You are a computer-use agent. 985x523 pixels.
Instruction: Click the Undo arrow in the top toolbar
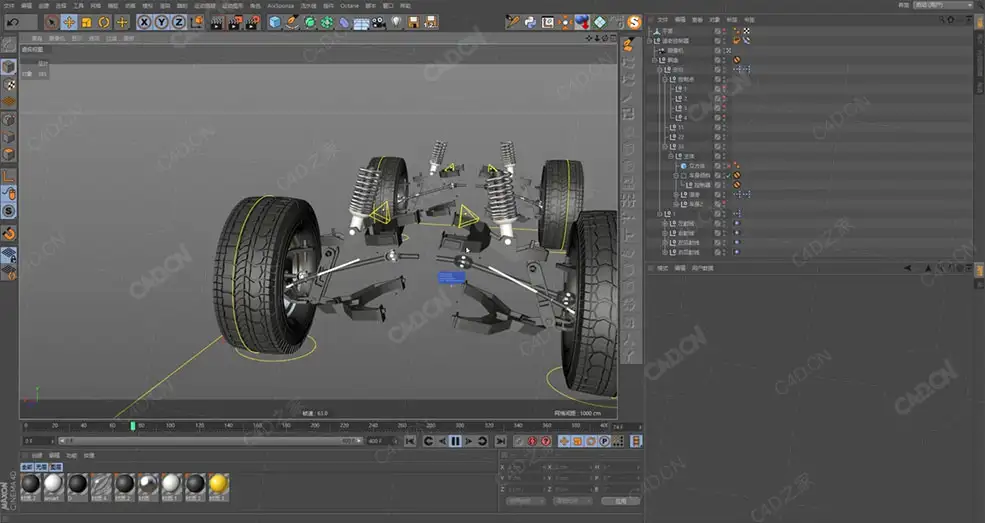tap(13, 23)
